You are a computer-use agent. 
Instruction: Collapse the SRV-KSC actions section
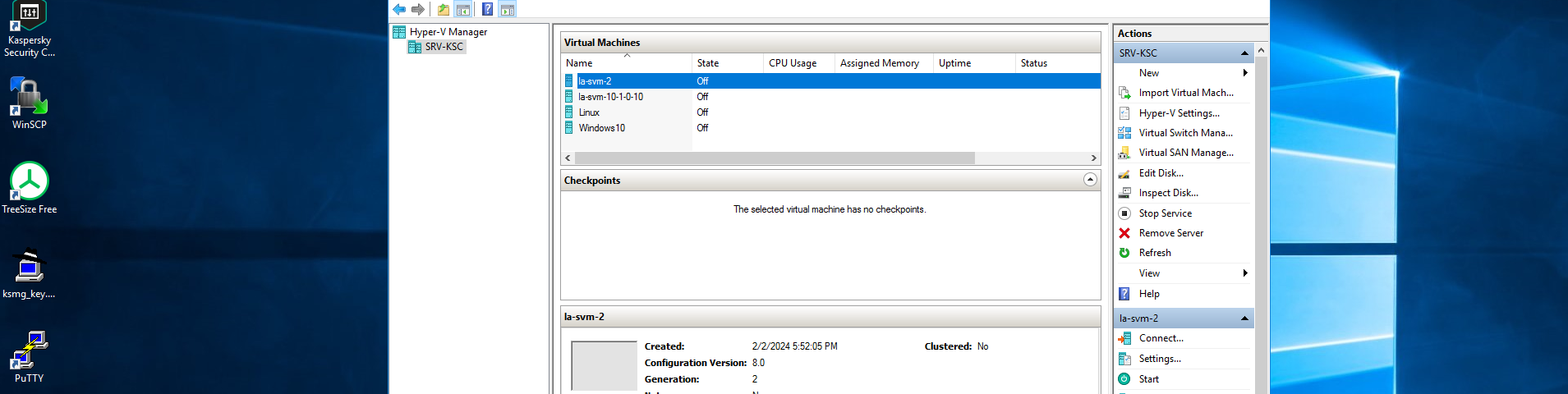pos(1244,53)
